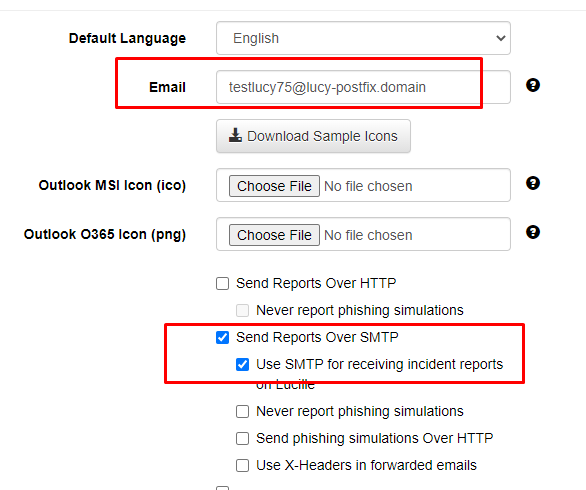Click the greyed-out Never report phishing simulations checkbox
586x490 pixels.
click(x=243, y=310)
